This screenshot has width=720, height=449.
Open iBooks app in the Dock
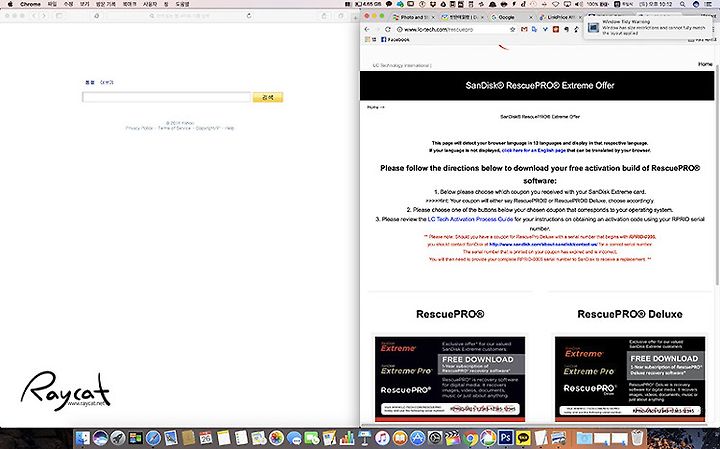pyautogui.click(x=400, y=438)
